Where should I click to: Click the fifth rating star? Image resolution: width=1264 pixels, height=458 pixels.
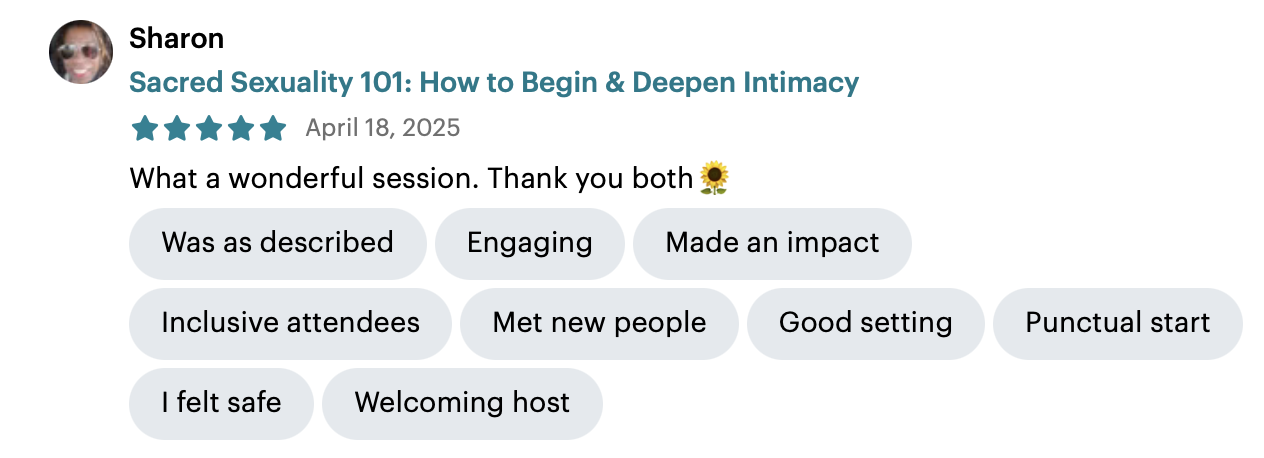272,129
